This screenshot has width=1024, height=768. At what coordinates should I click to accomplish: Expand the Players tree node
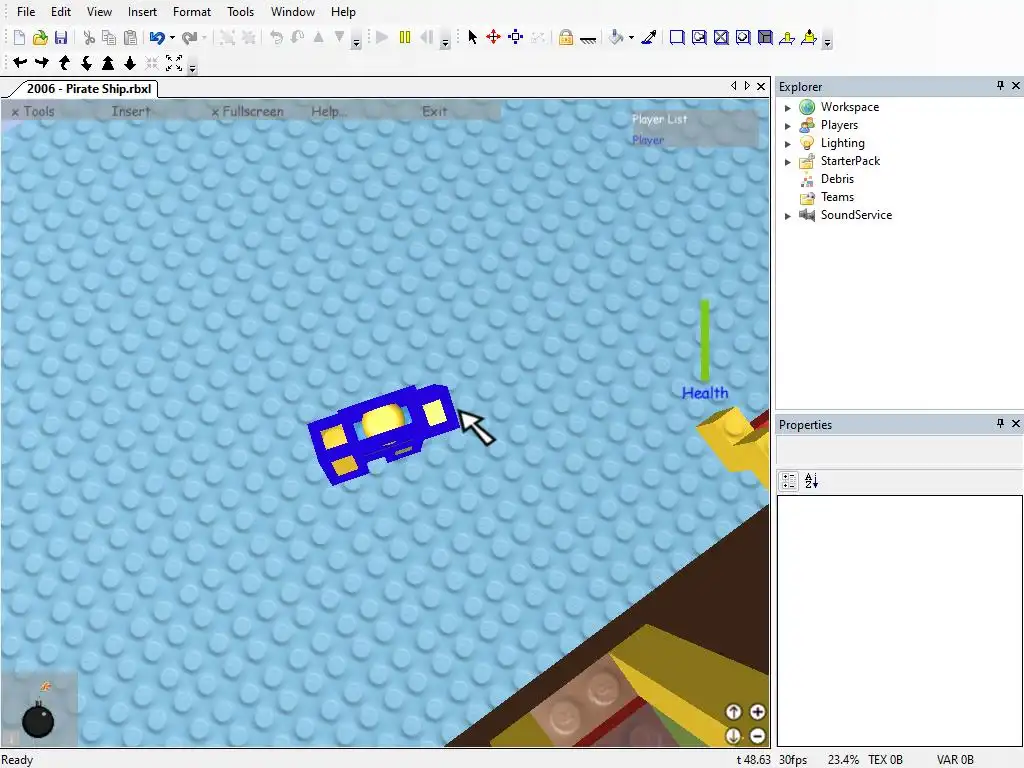click(x=788, y=125)
